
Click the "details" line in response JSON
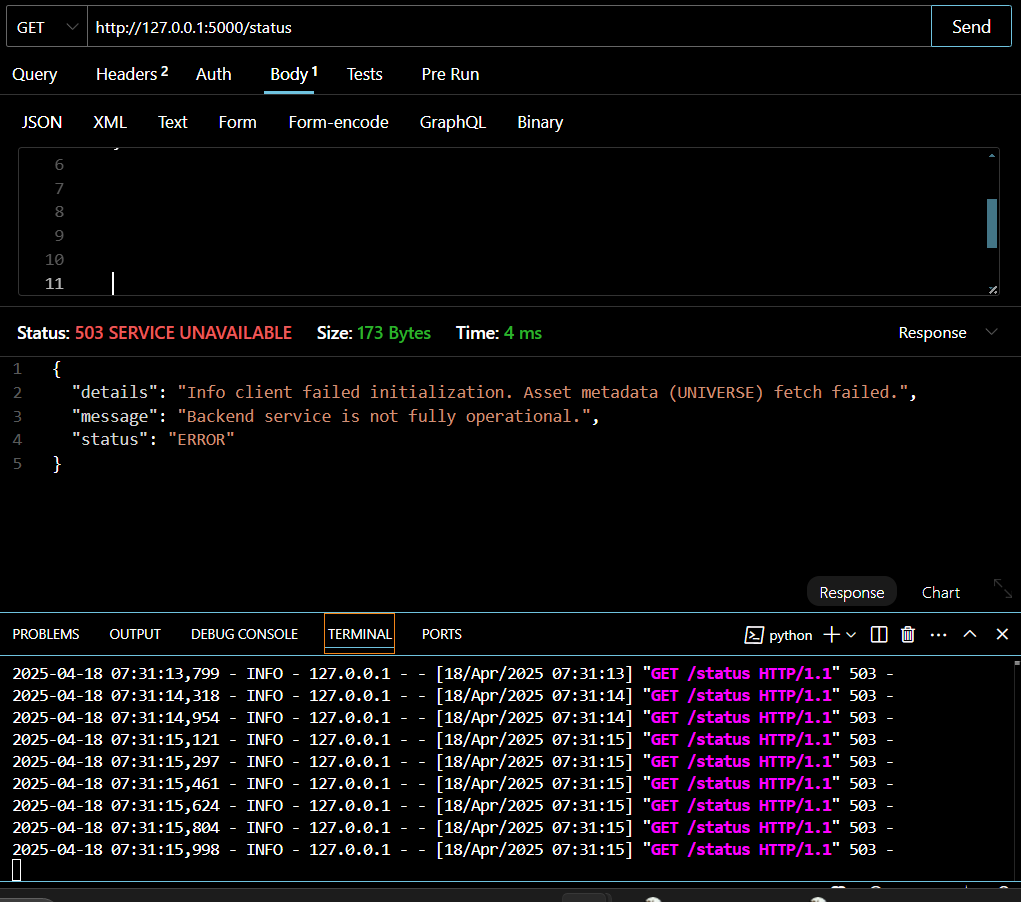point(494,392)
